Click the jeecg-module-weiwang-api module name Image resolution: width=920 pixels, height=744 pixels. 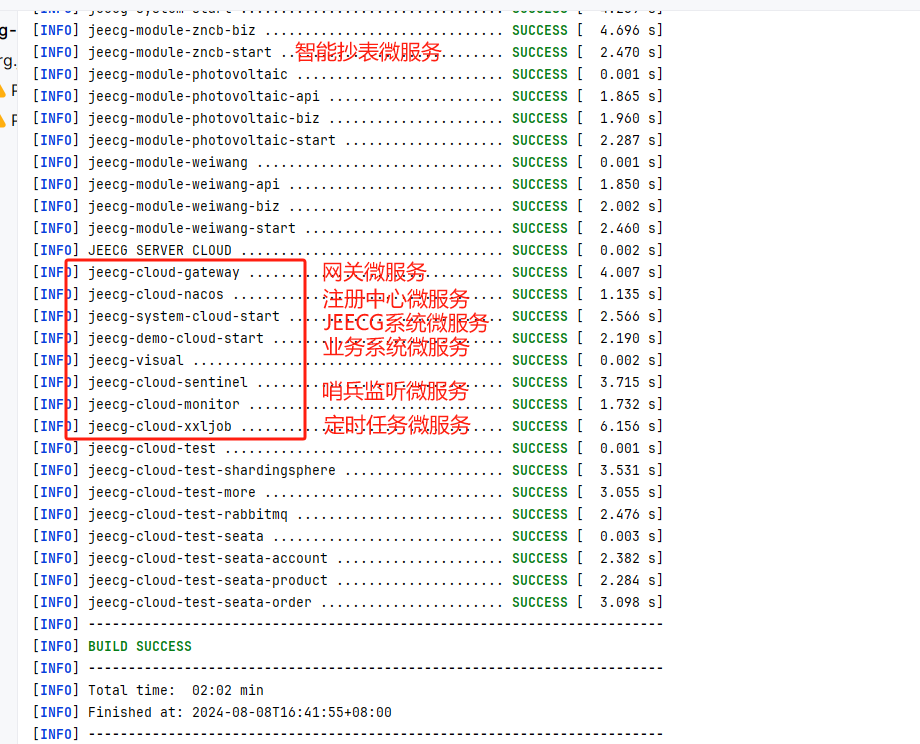[184, 184]
